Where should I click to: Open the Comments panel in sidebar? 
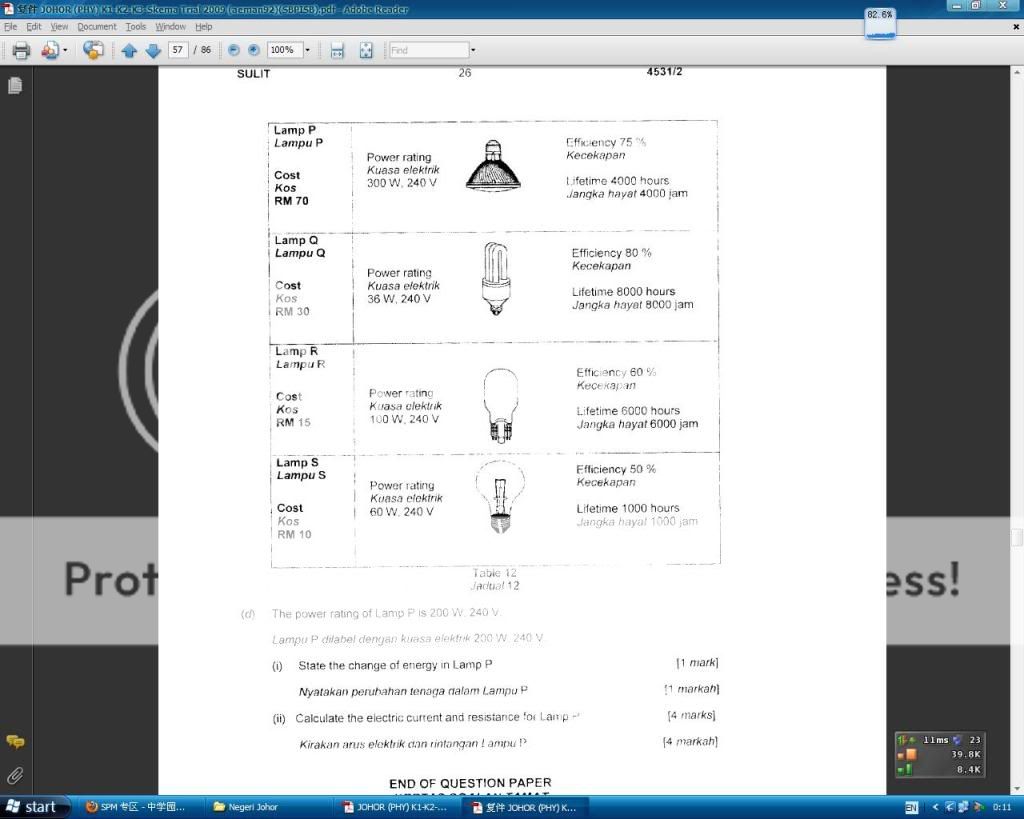point(15,742)
